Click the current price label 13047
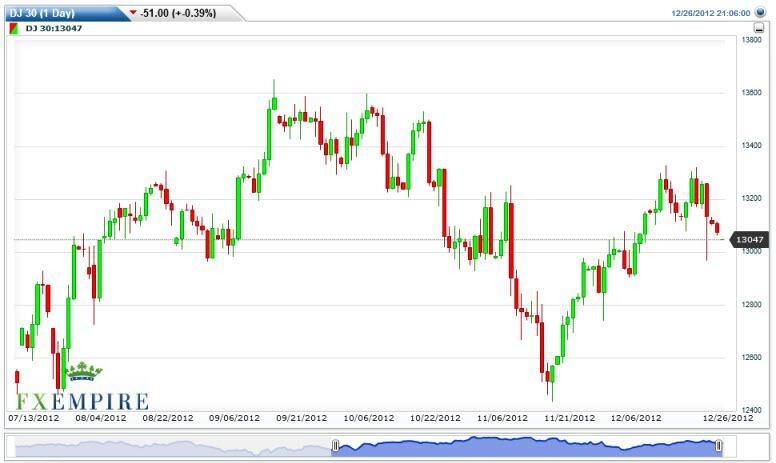The height and width of the screenshot is (463, 776). click(x=750, y=240)
